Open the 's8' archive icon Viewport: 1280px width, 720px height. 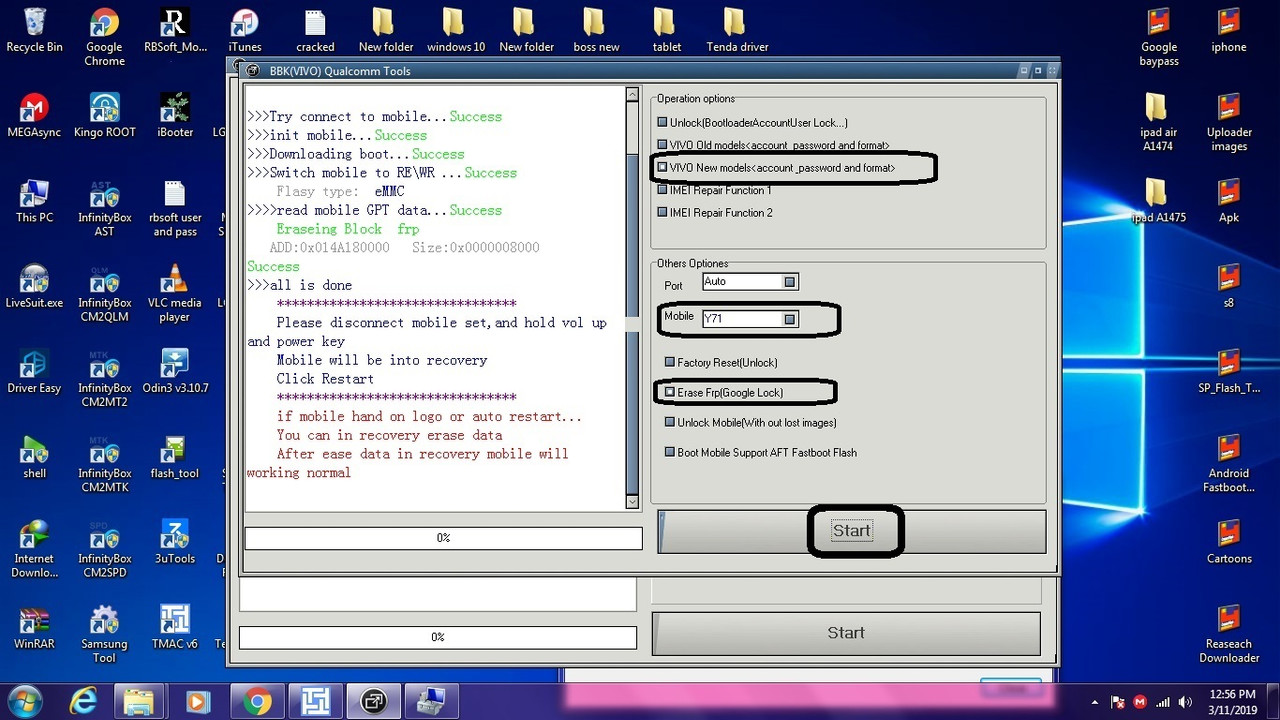(1229, 286)
